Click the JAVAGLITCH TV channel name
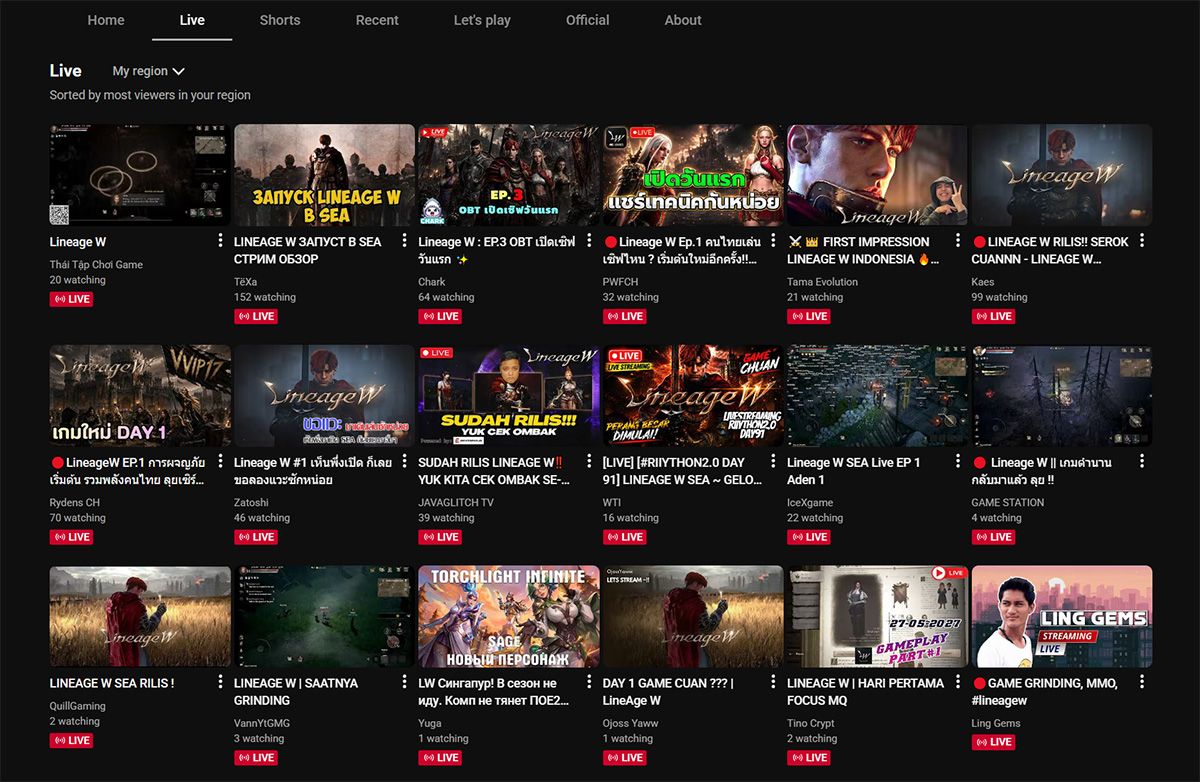 (456, 503)
